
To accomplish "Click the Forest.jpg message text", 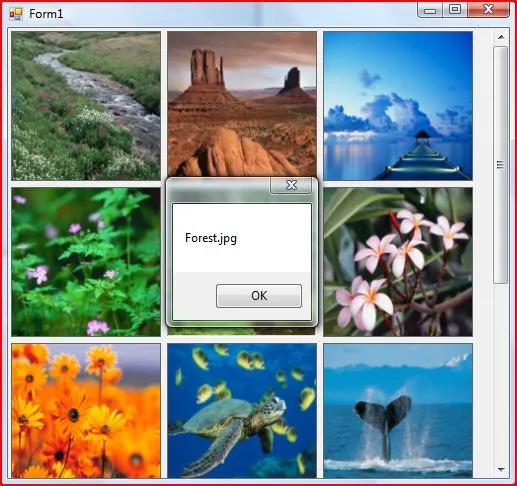I will pyautogui.click(x=211, y=238).
